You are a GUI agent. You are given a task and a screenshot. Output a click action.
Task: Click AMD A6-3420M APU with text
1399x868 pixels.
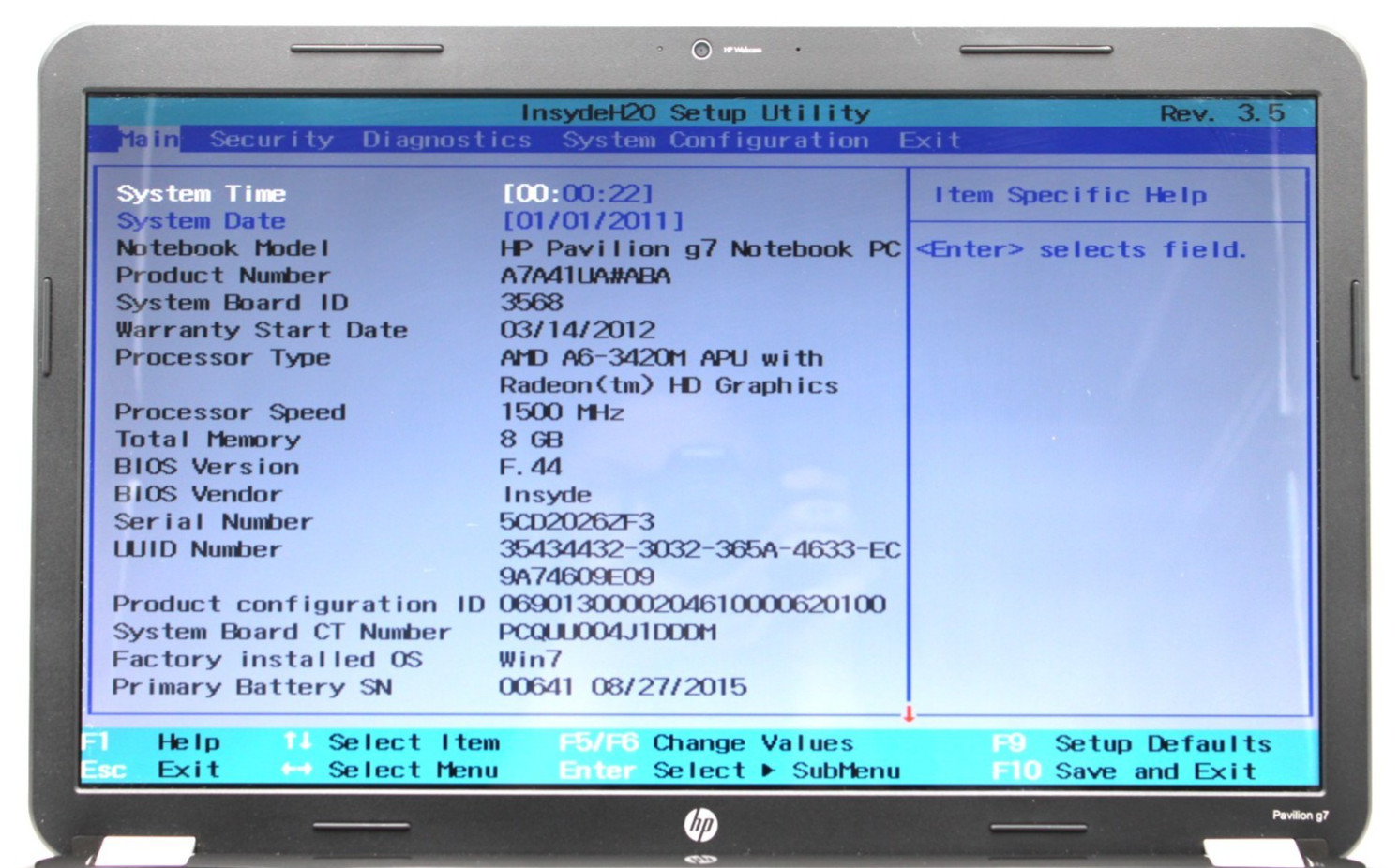tap(662, 358)
